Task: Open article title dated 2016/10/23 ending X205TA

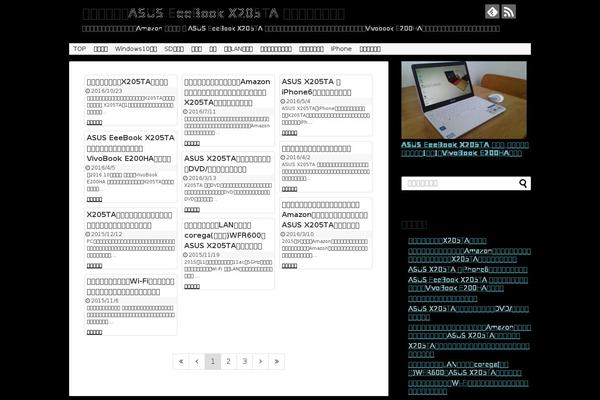Action: tap(127, 82)
